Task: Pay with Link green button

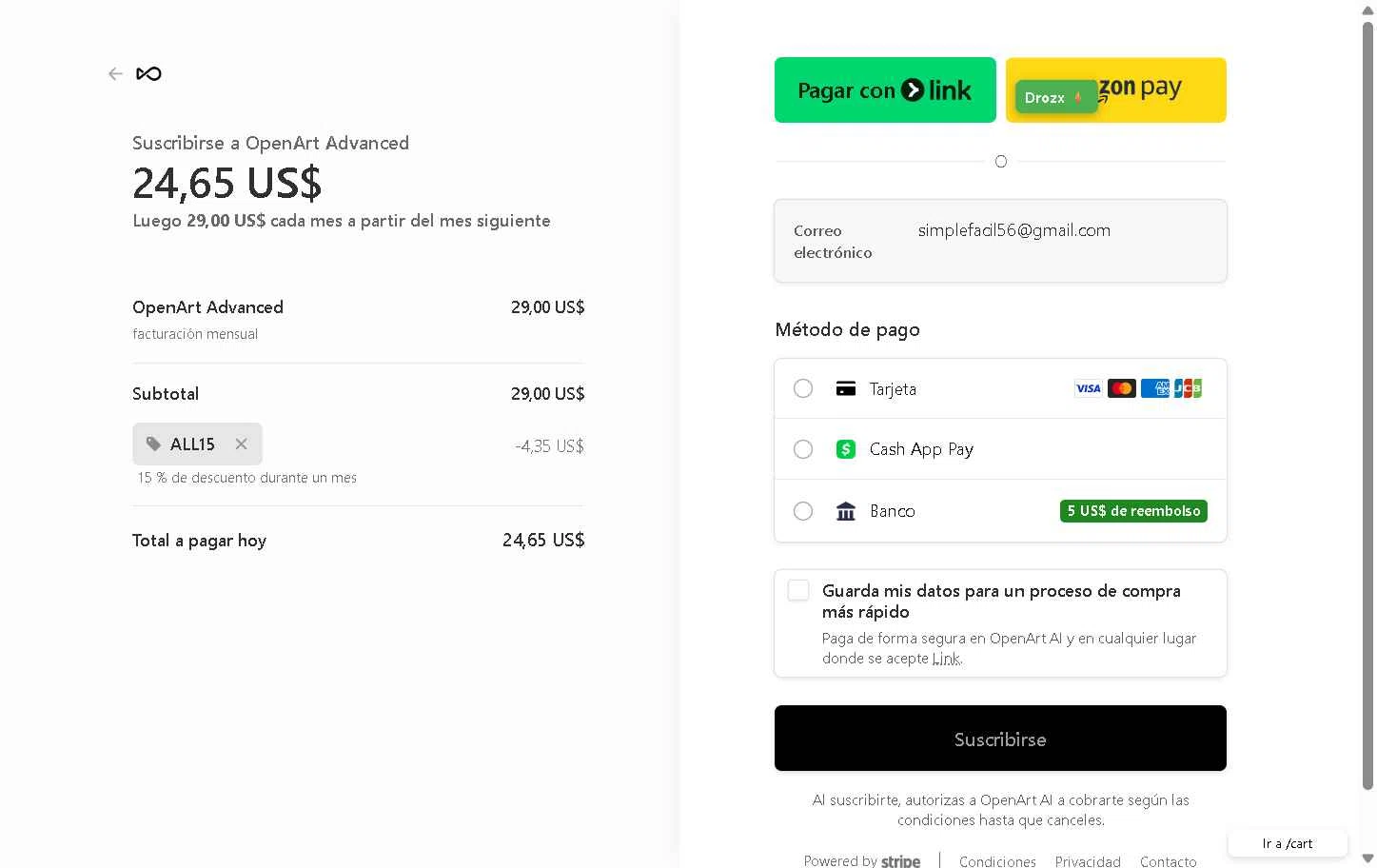Action: coord(885,90)
